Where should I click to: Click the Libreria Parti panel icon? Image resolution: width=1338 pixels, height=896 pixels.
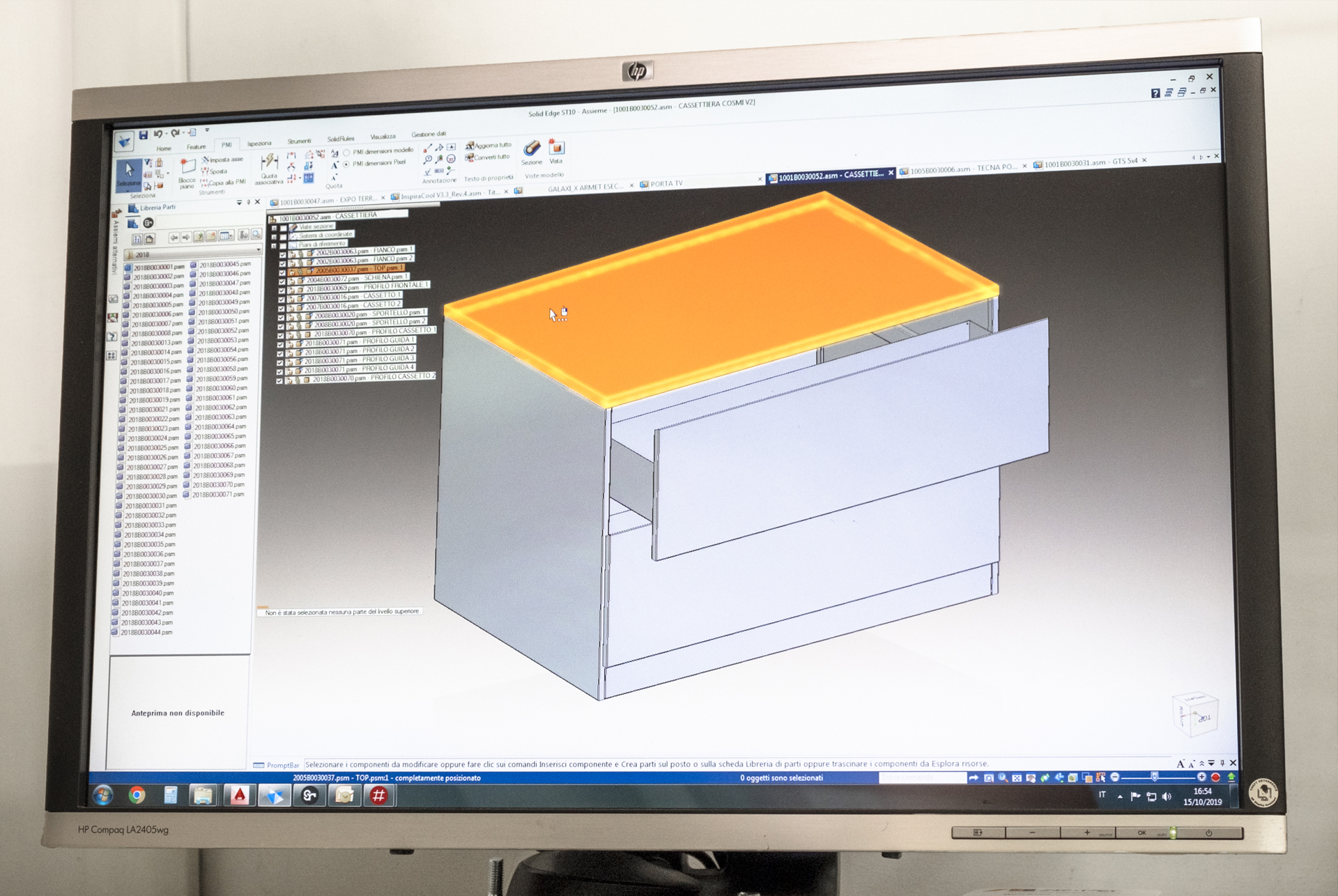pyautogui.click(x=132, y=208)
